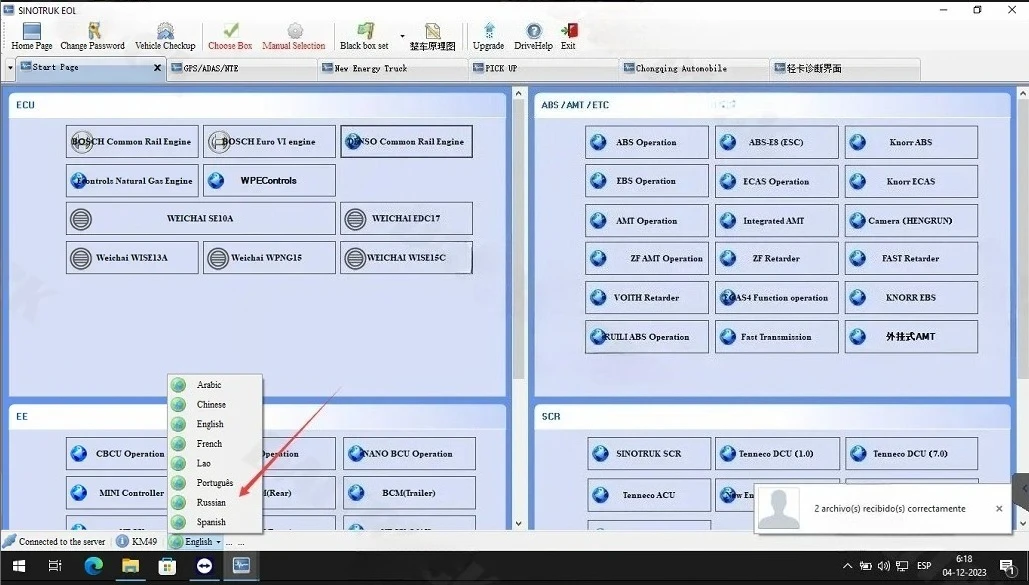Open ZF AMT Operation

pos(646,259)
